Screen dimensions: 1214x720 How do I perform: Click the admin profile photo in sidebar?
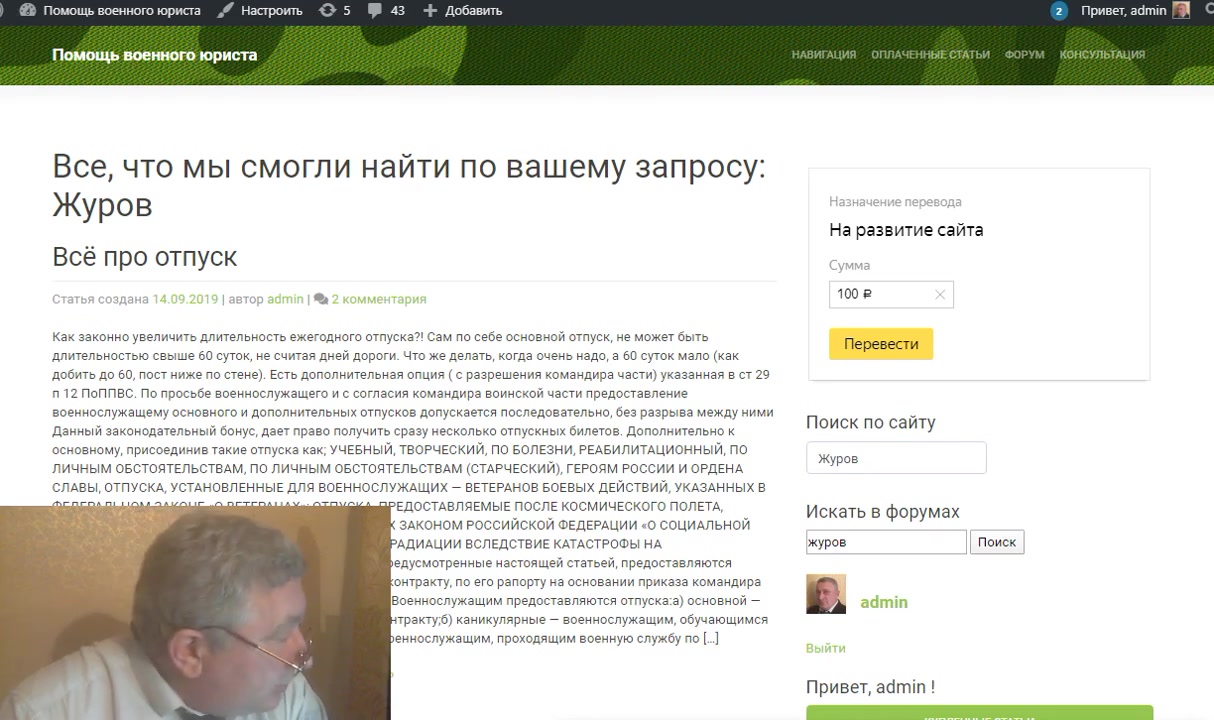[826, 594]
